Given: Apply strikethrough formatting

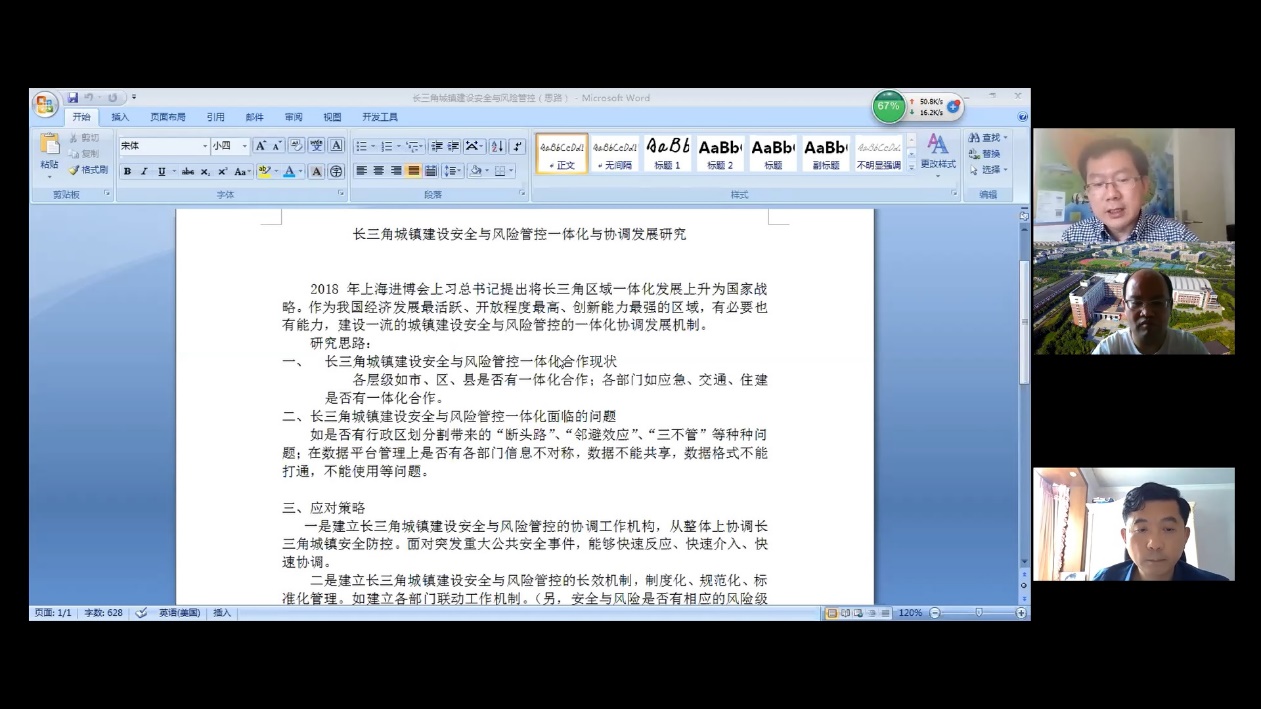Looking at the screenshot, I should pos(187,172).
